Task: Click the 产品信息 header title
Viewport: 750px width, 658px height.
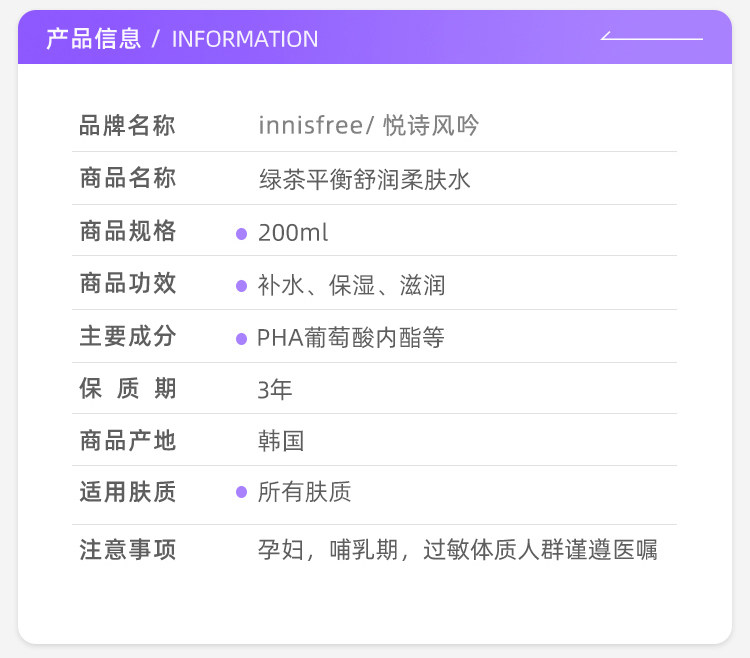Action: [93, 39]
